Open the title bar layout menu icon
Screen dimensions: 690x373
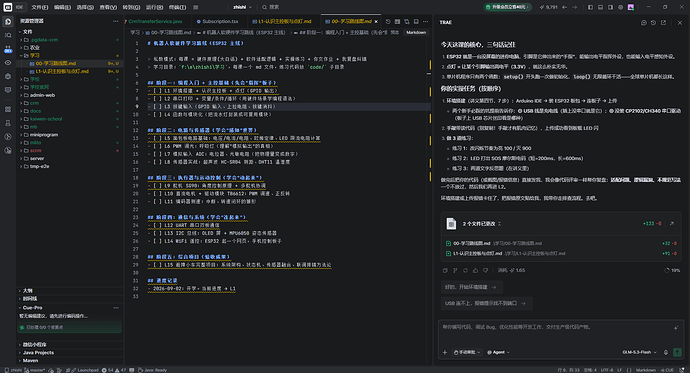[195, 7]
